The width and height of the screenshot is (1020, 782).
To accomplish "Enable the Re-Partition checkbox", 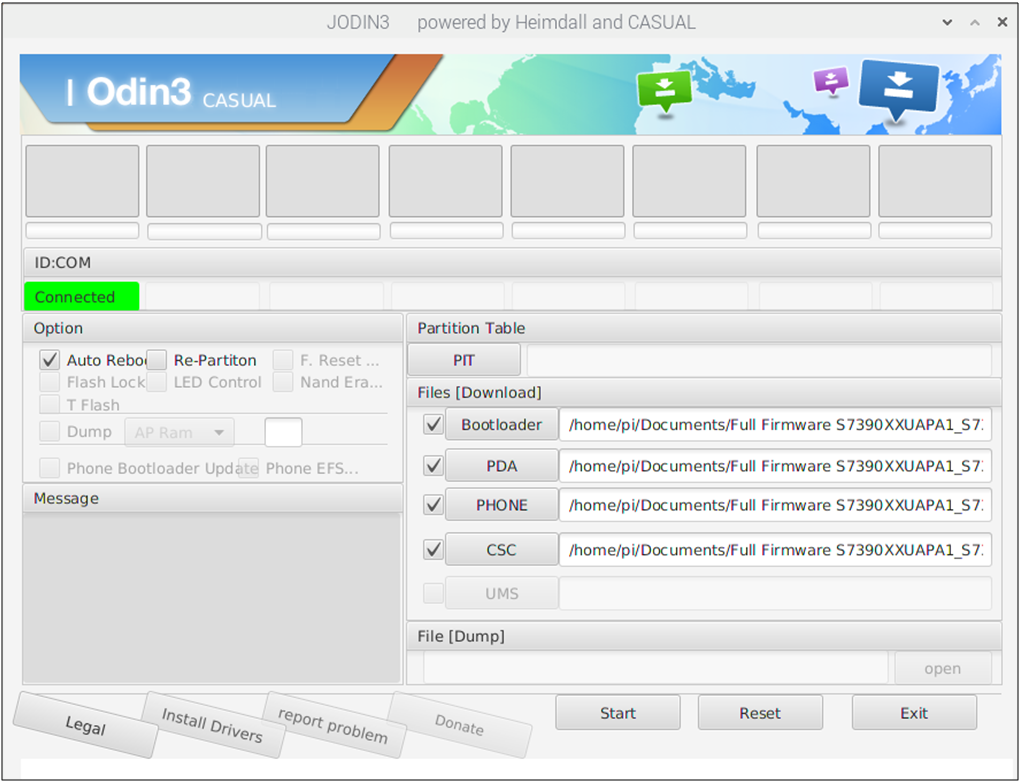I will tap(157, 360).
